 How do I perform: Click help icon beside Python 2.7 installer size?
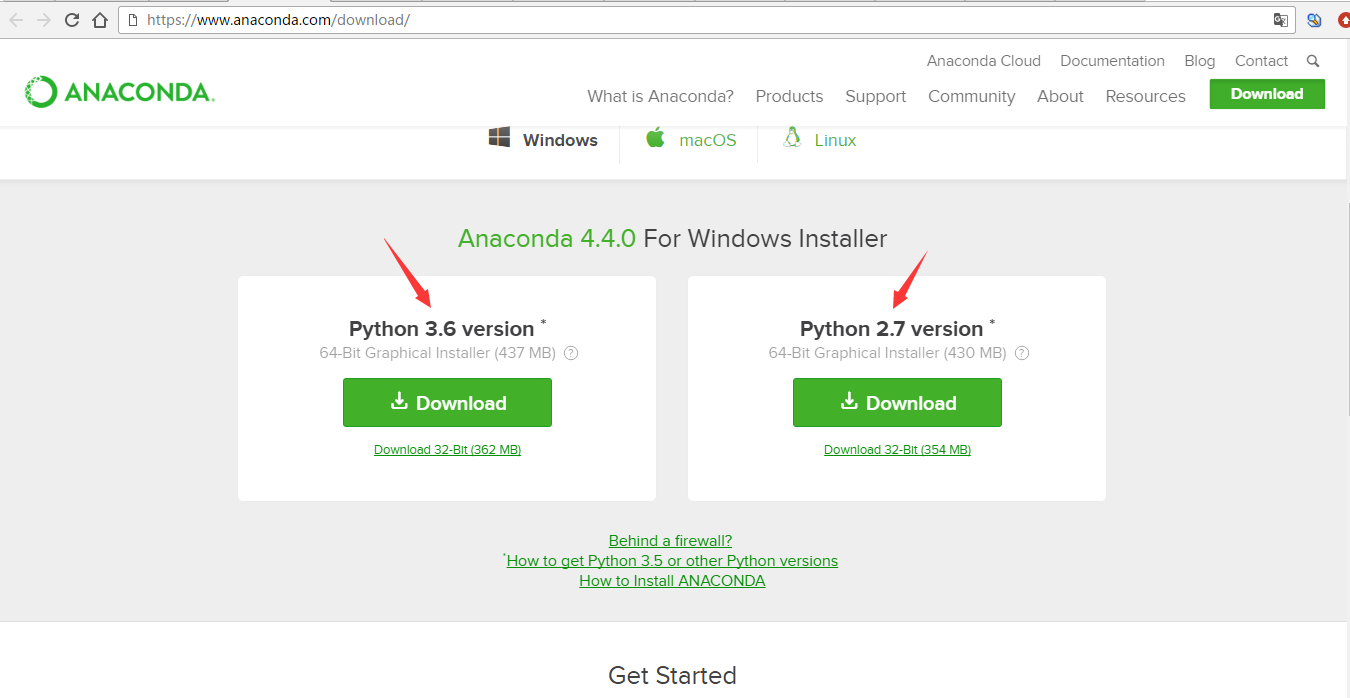tap(1021, 353)
